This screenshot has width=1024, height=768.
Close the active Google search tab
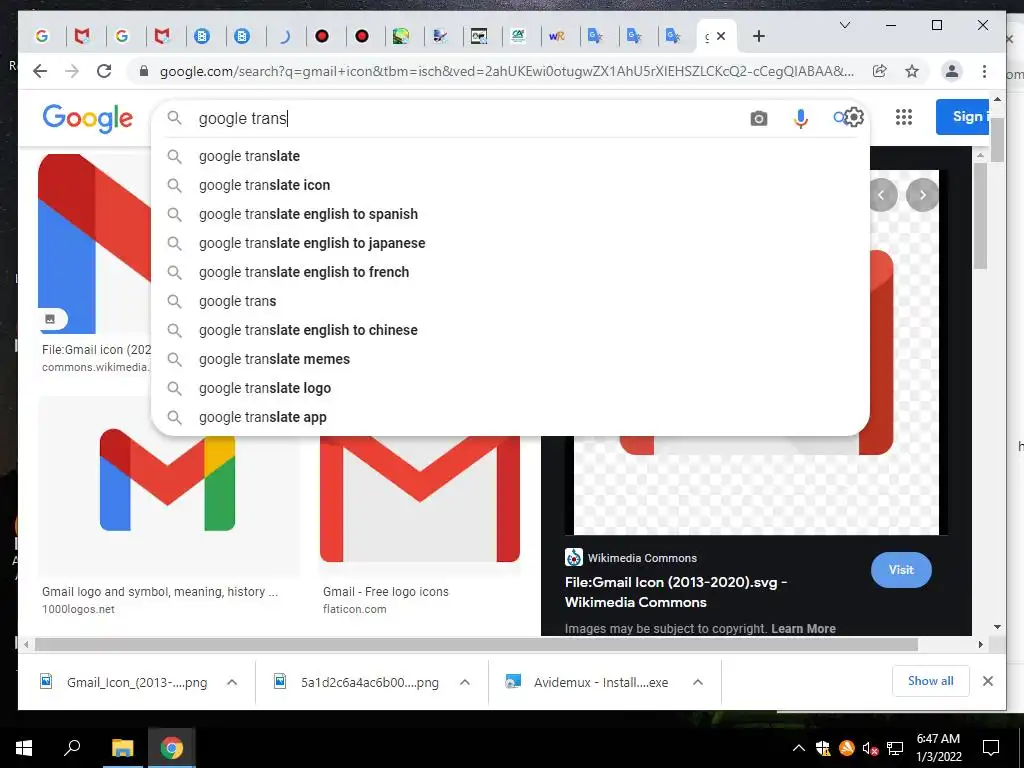(x=721, y=36)
